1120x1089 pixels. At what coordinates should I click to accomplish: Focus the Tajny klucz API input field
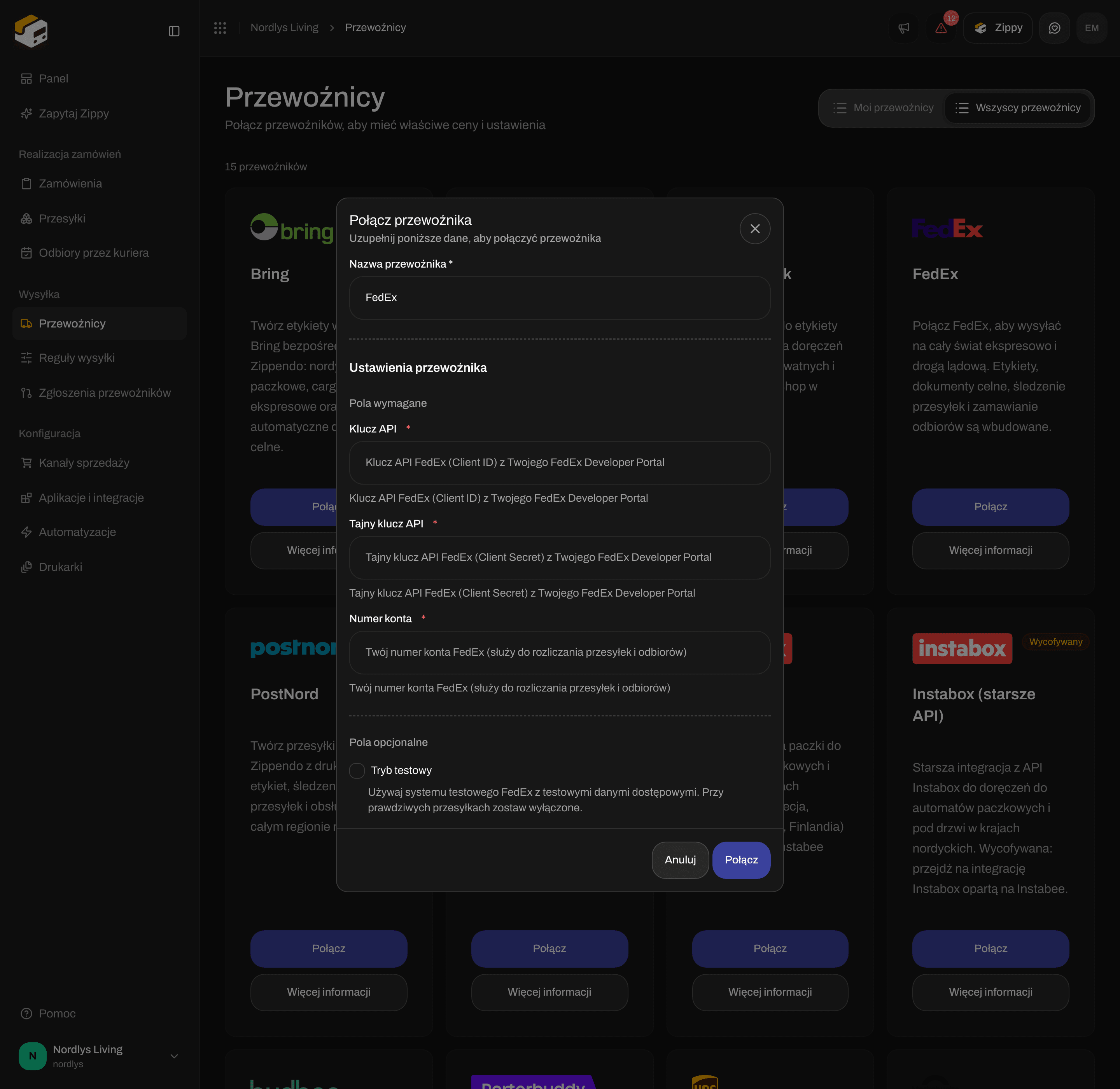click(x=560, y=558)
